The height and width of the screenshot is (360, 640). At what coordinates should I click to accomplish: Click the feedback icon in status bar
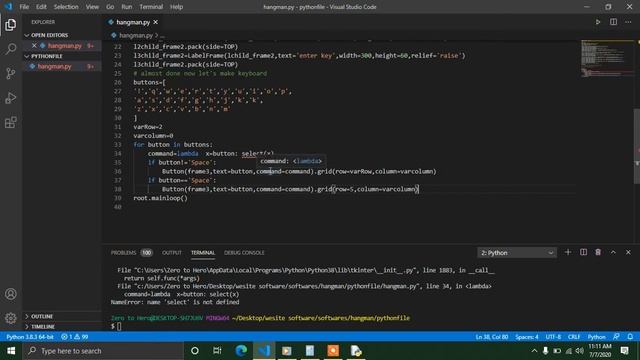616,337
